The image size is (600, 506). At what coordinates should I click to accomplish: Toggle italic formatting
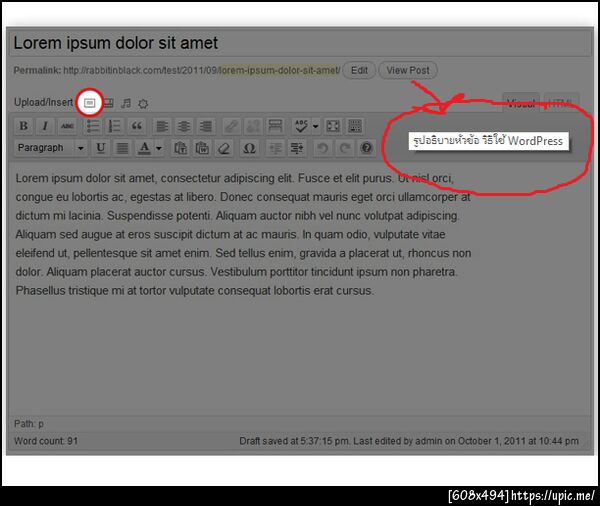(45, 126)
